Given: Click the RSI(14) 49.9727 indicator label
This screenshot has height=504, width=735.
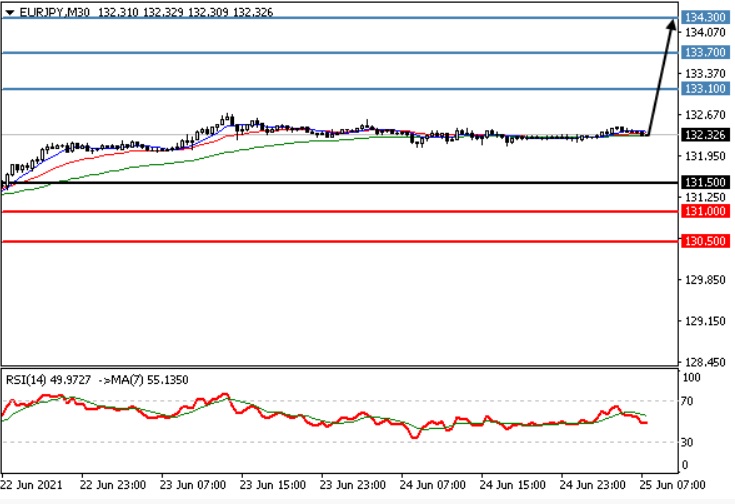Looking at the screenshot, I should [48, 380].
